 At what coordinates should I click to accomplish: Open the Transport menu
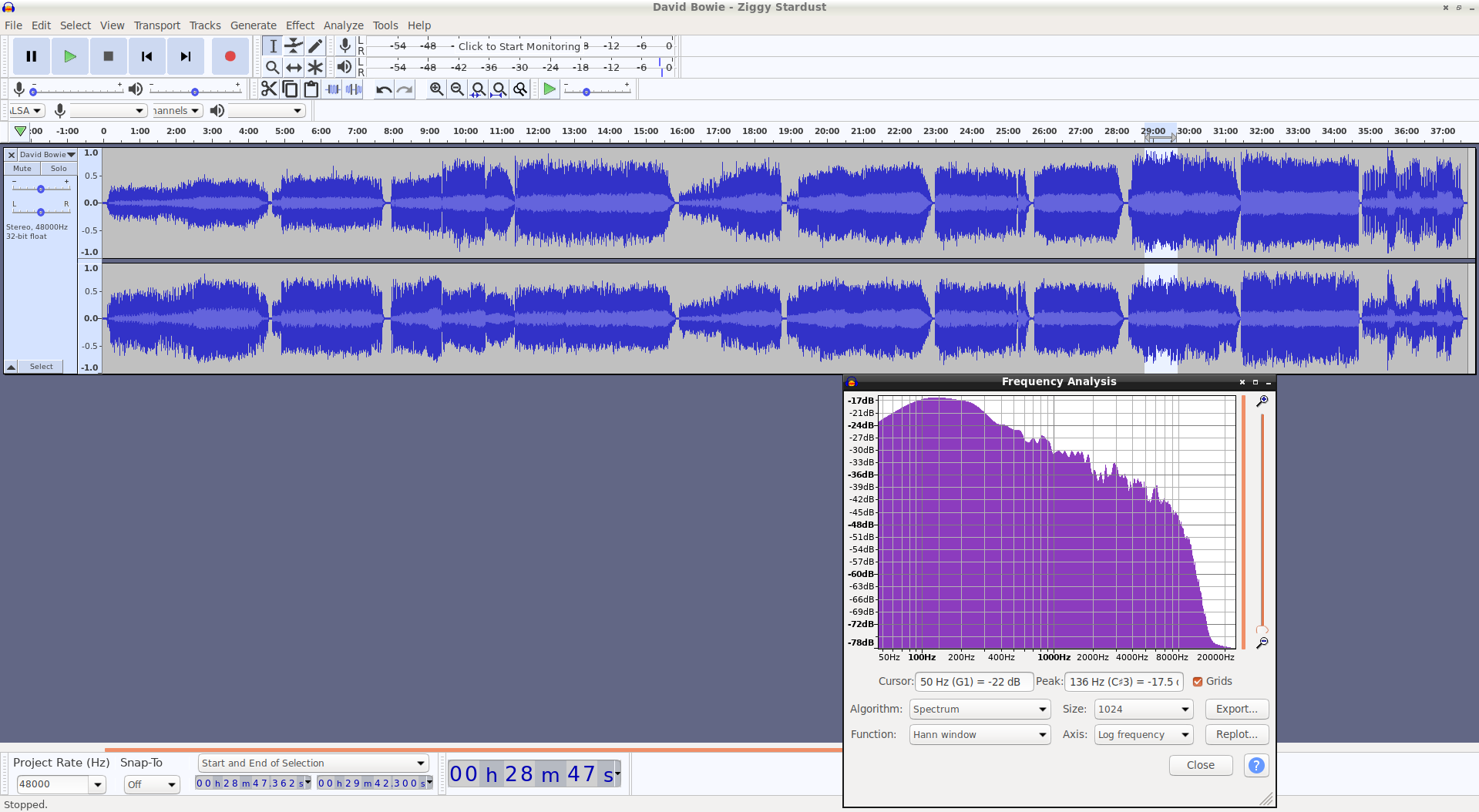pyautogui.click(x=157, y=25)
